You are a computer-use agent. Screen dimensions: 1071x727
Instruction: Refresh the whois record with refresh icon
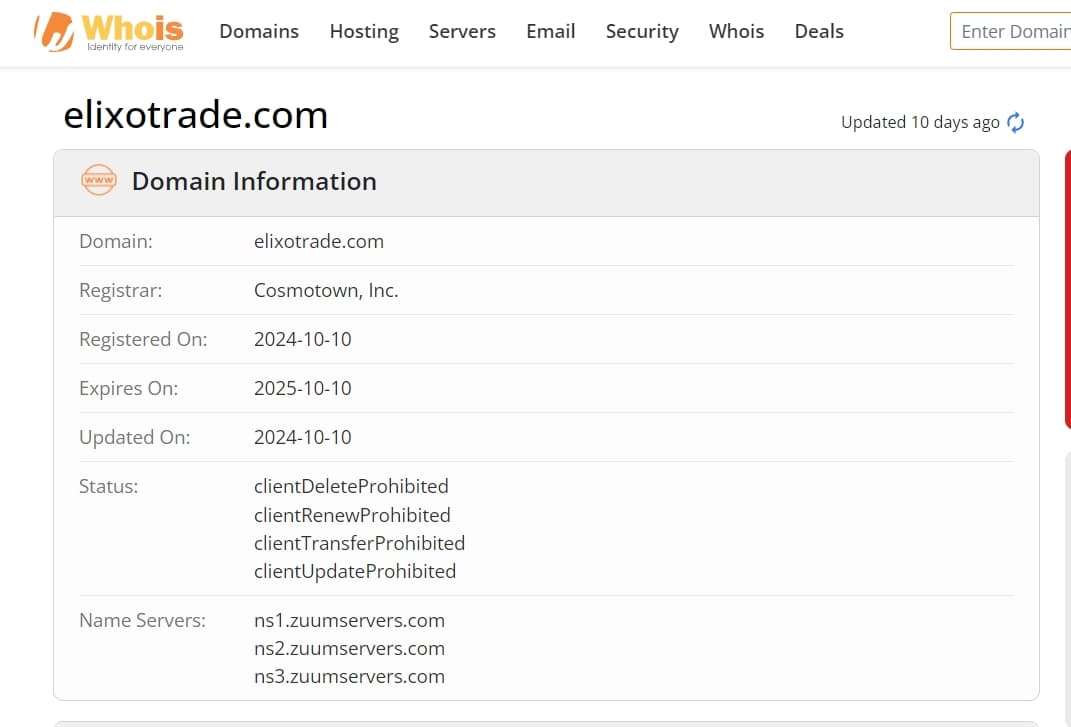click(x=1015, y=122)
